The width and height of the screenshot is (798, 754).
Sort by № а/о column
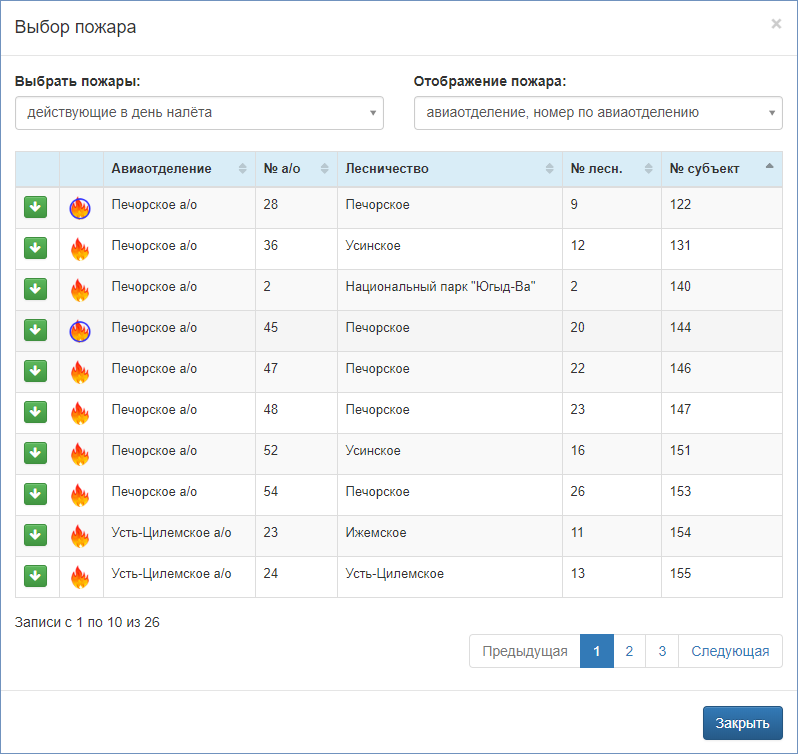[x=296, y=169]
